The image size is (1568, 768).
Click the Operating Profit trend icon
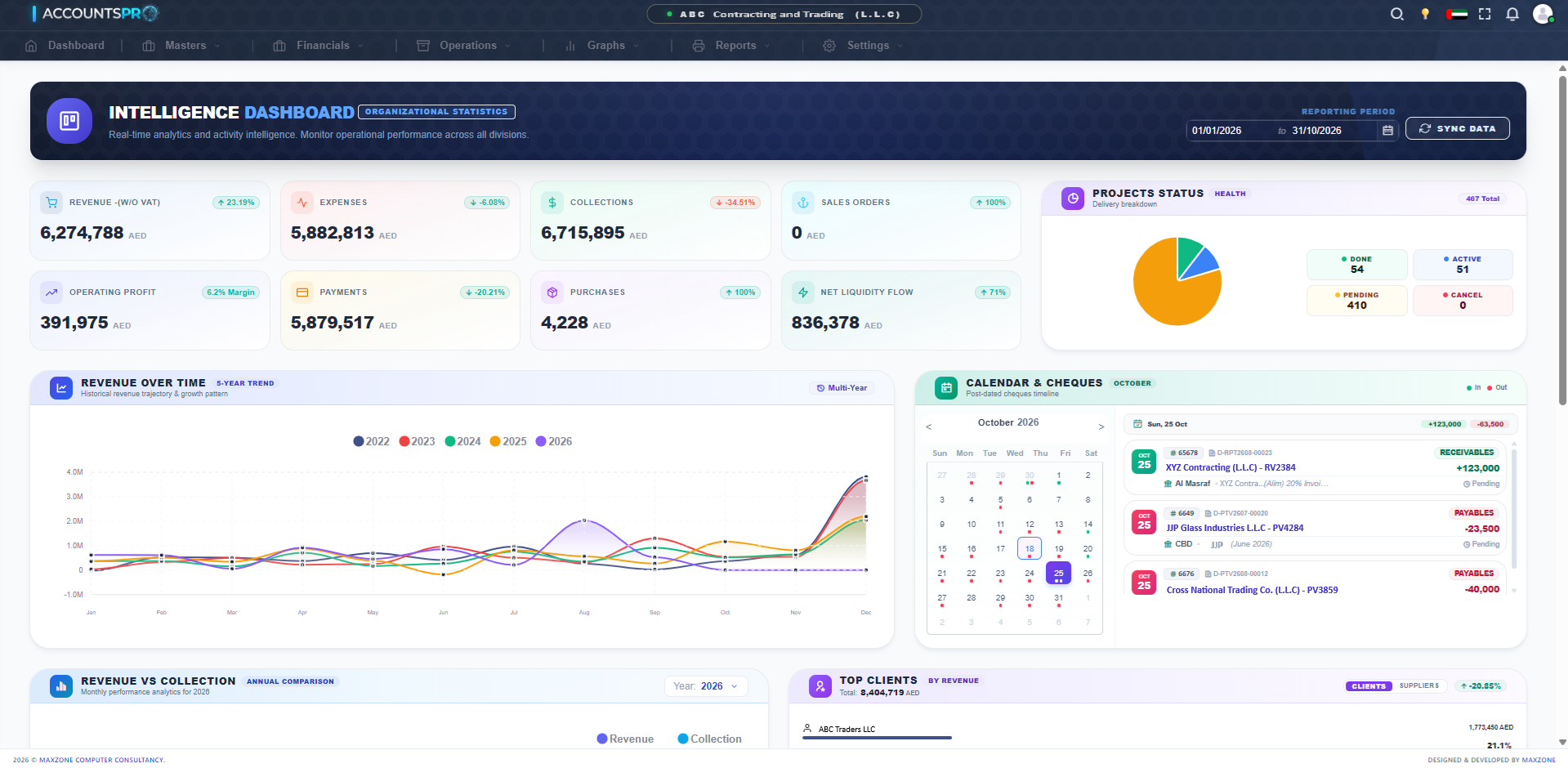tap(51, 292)
